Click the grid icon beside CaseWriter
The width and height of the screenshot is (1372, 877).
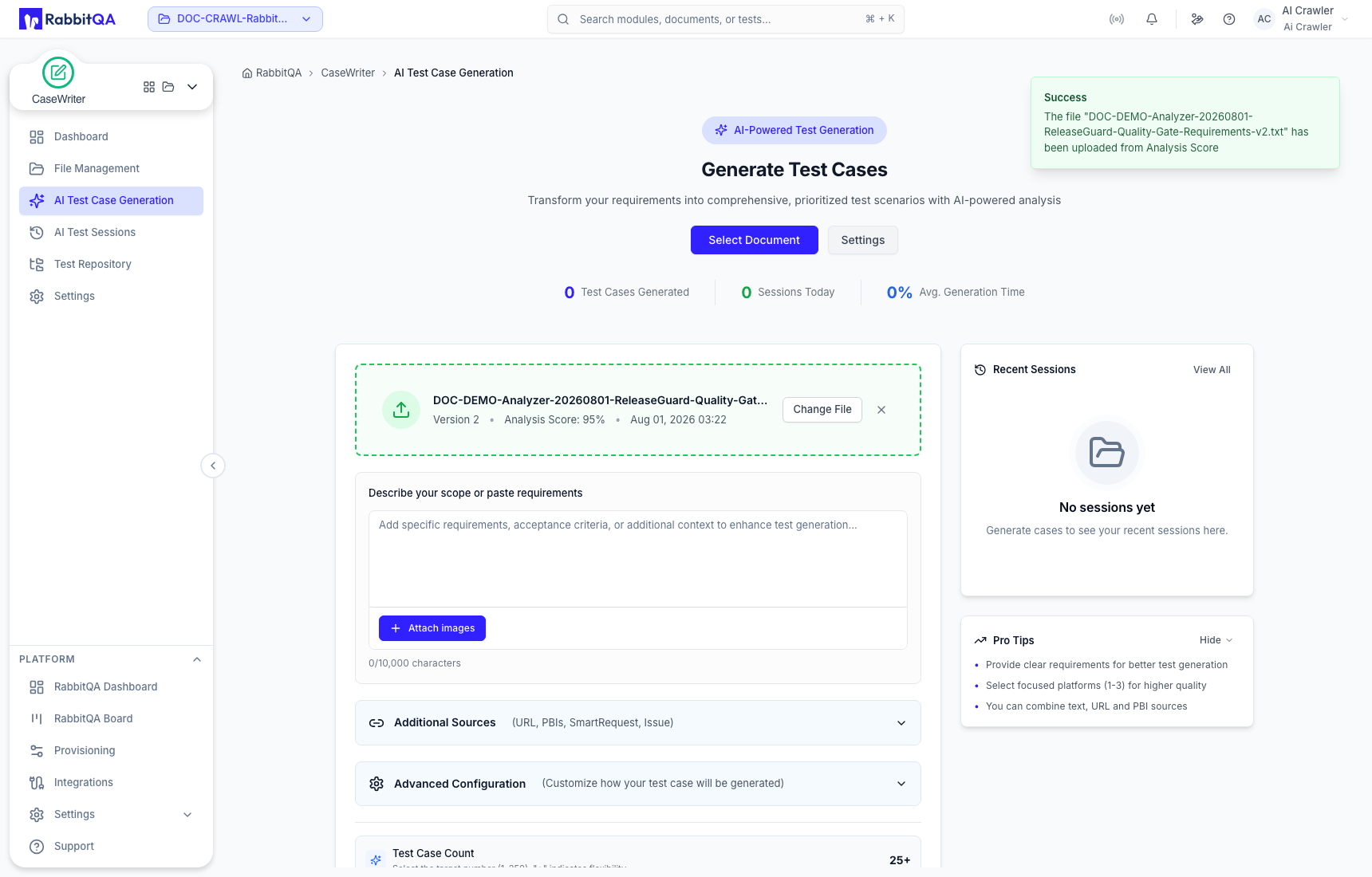149,87
